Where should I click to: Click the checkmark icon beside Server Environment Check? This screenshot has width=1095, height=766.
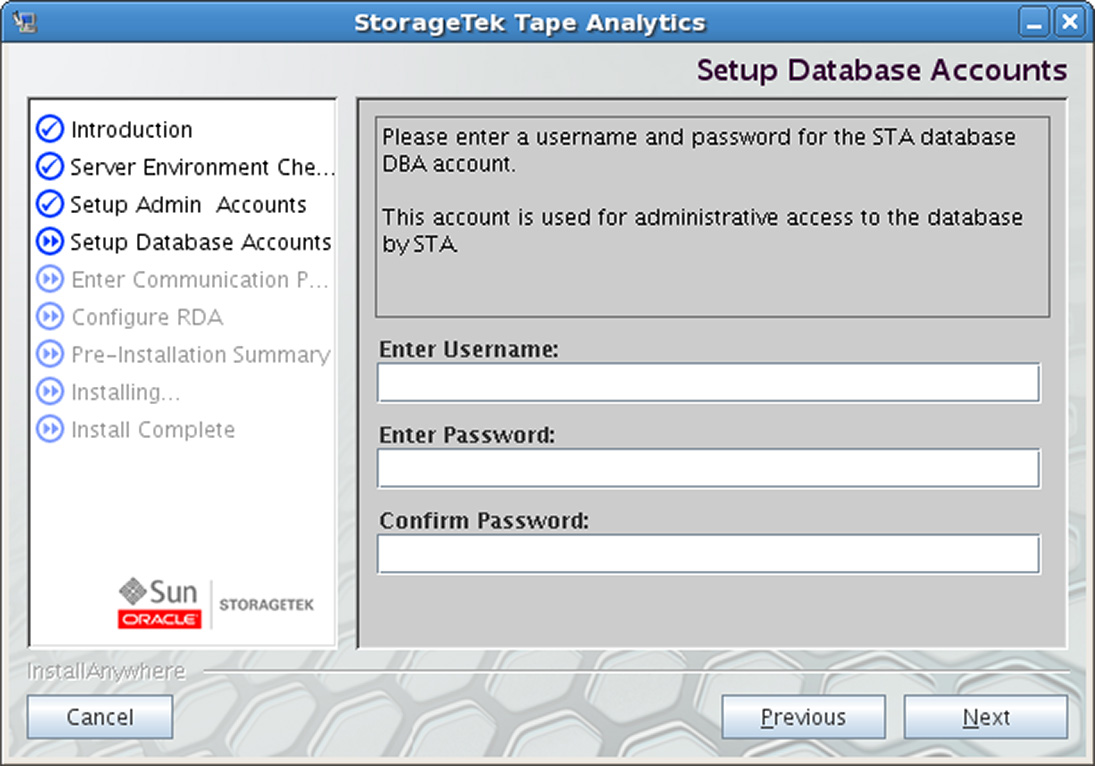point(50,167)
